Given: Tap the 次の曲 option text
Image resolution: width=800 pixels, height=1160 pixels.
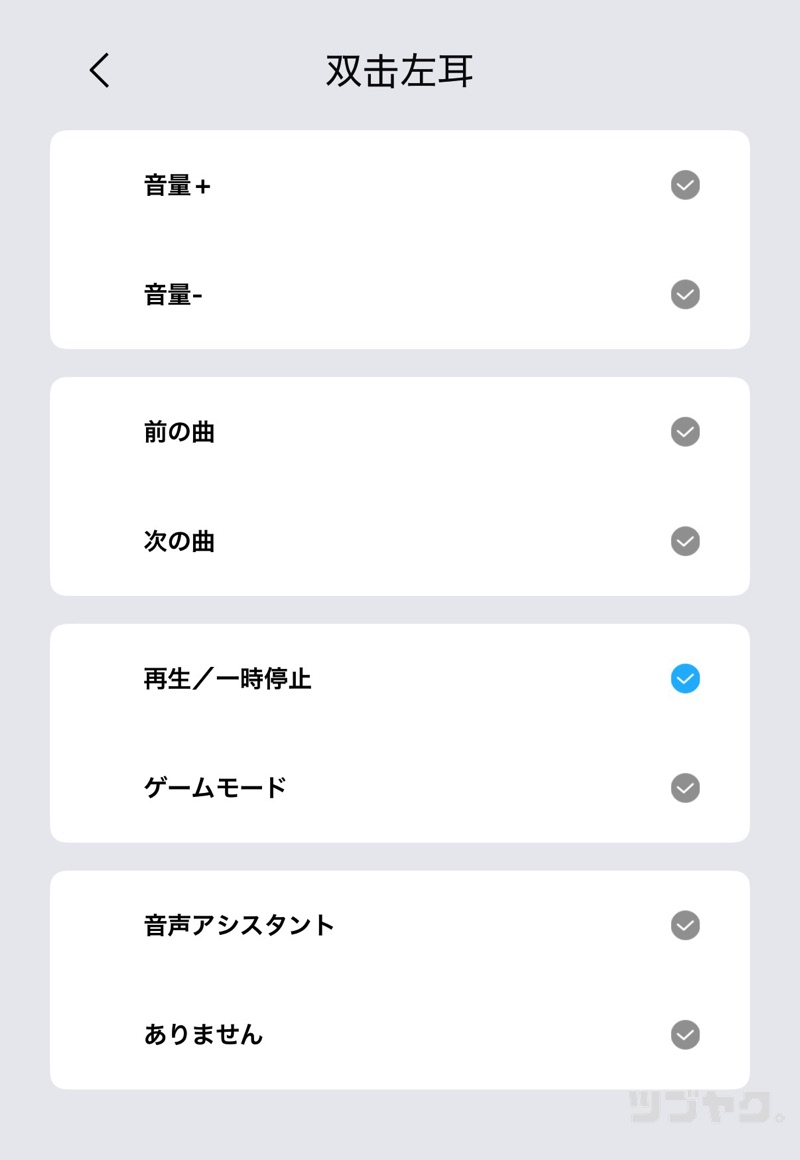Looking at the screenshot, I should pos(179,542).
